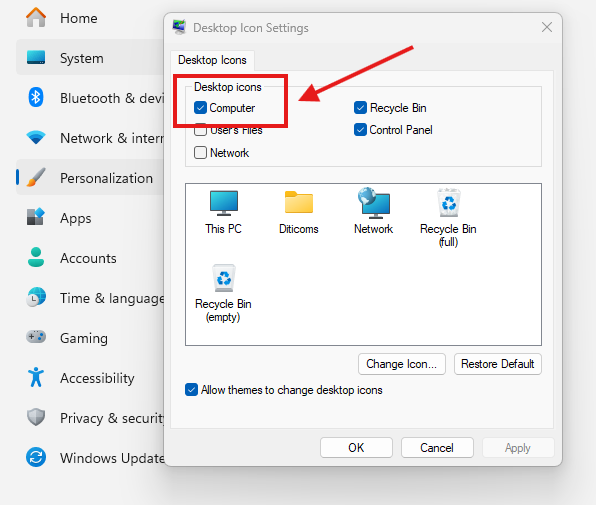Click the Accessibility label in sidebar
The height and width of the screenshot is (505, 596).
(97, 378)
